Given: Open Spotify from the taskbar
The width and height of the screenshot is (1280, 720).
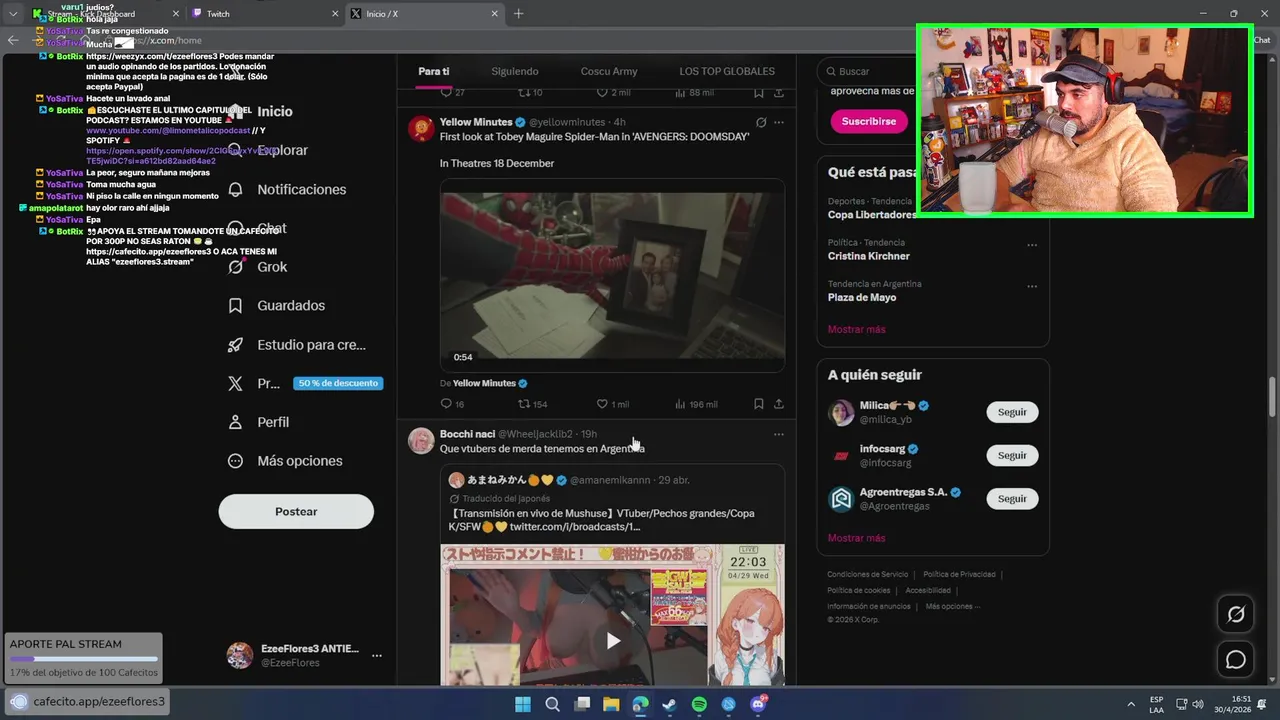Looking at the screenshot, I should coord(699,704).
